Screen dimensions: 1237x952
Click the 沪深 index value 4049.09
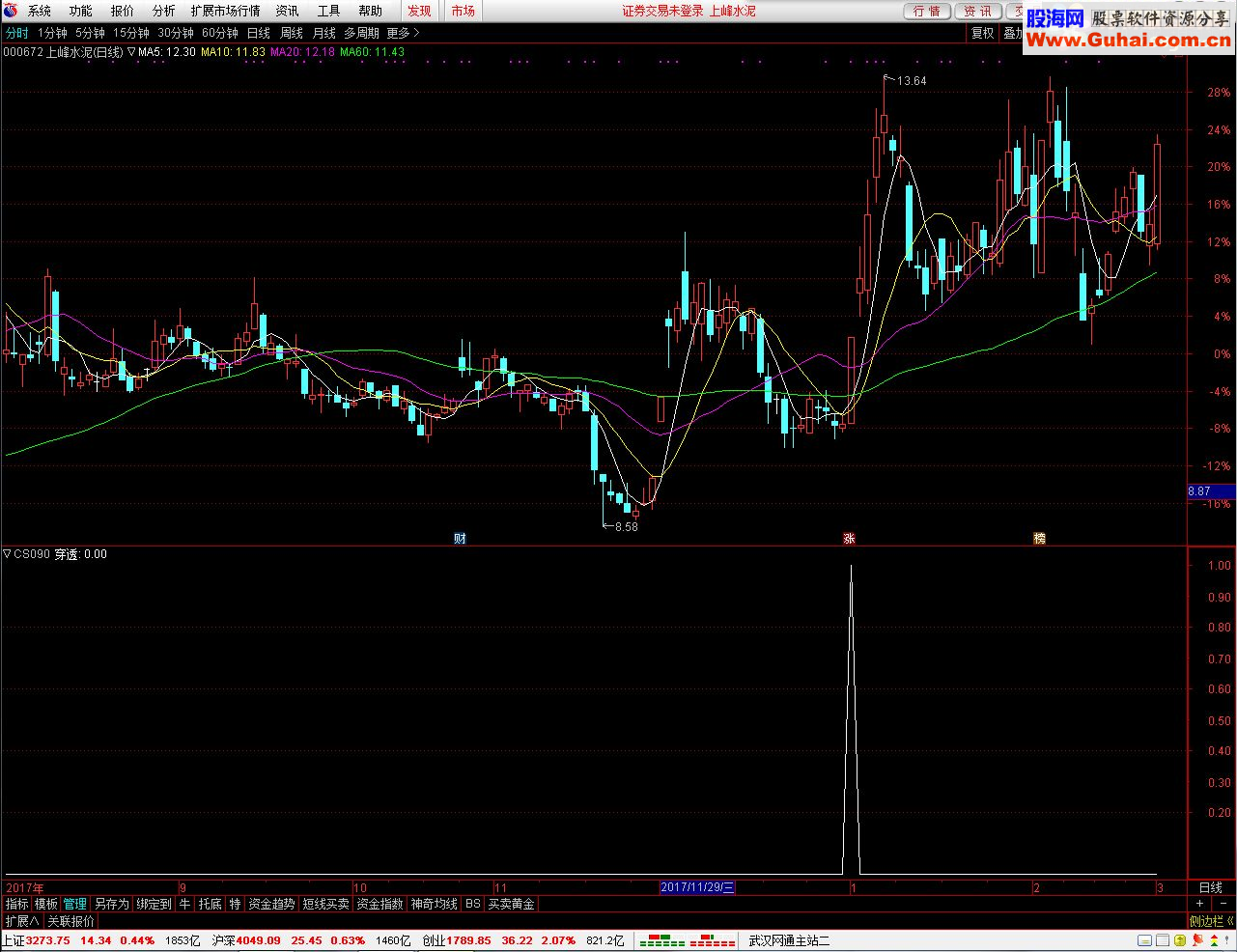coord(258,940)
